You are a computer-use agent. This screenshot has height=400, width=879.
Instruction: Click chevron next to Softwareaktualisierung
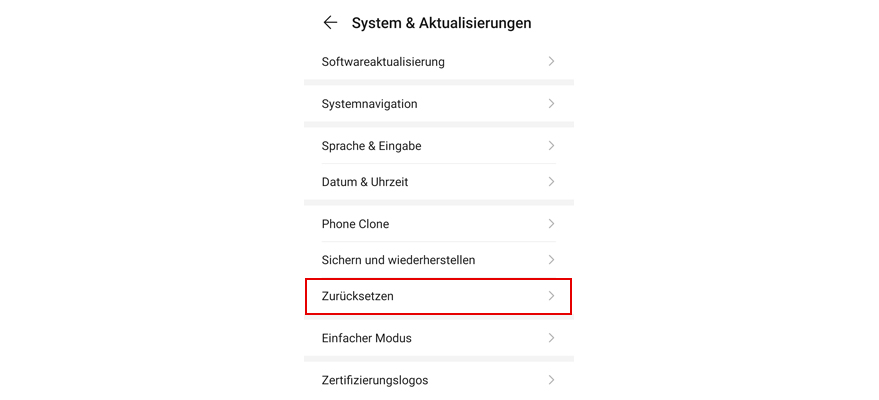(x=551, y=62)
